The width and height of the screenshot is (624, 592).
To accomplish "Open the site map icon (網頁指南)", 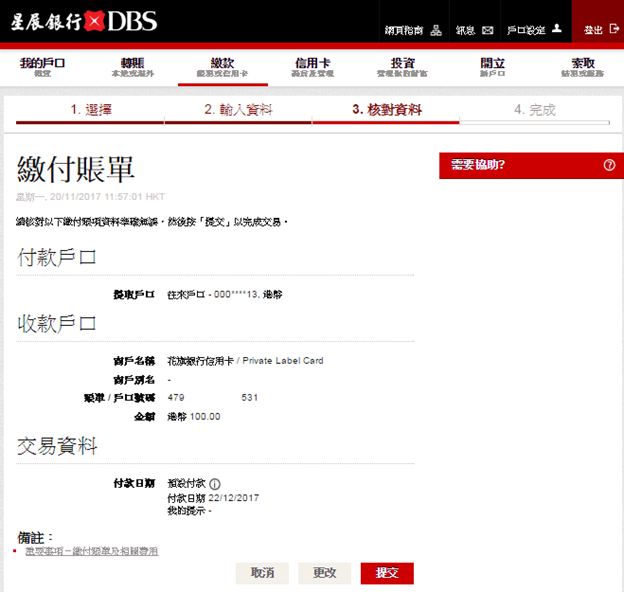I will (436, 31).
